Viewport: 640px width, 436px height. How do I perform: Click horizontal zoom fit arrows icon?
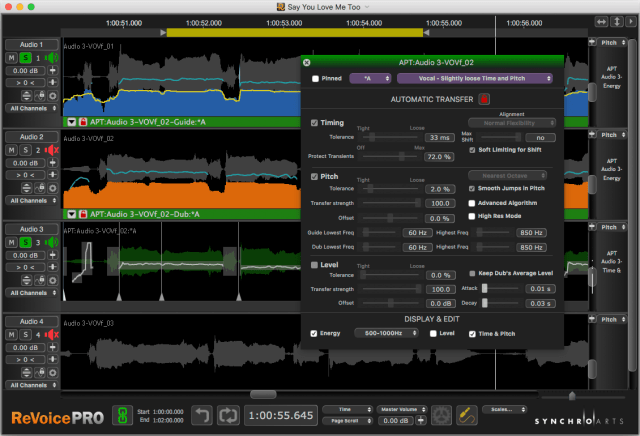click(x=601, y=22)
